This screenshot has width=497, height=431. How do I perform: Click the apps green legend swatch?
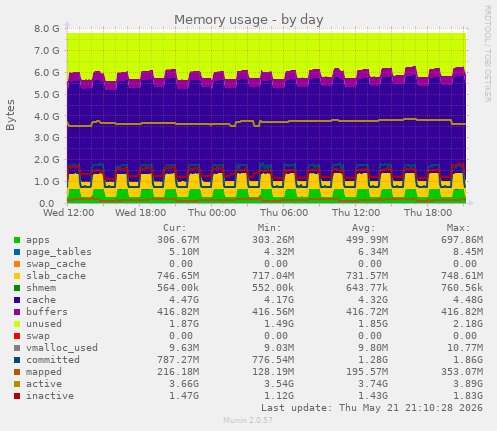click(x=17, y=240)
